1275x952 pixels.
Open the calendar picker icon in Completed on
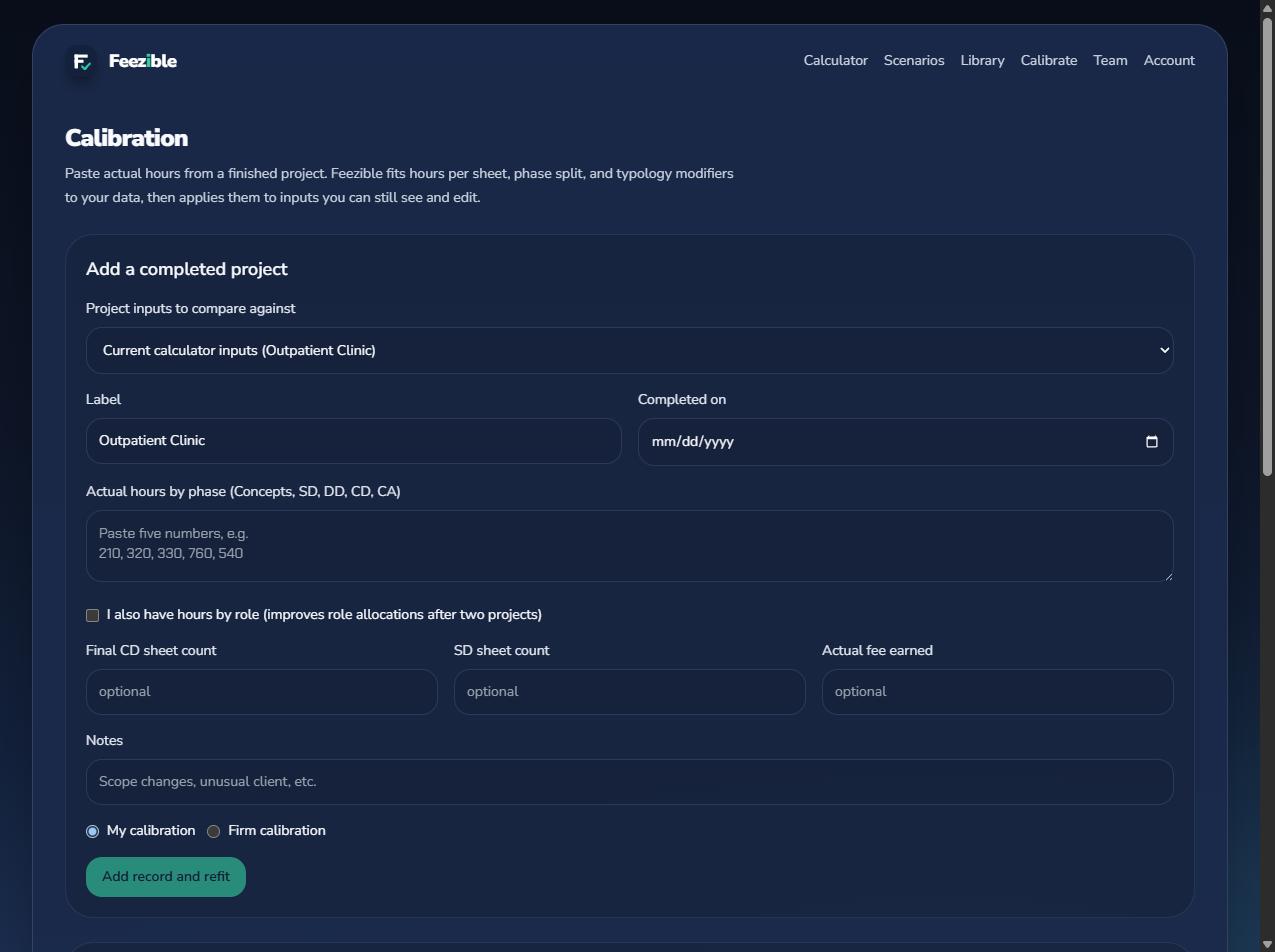point(1151,442)
